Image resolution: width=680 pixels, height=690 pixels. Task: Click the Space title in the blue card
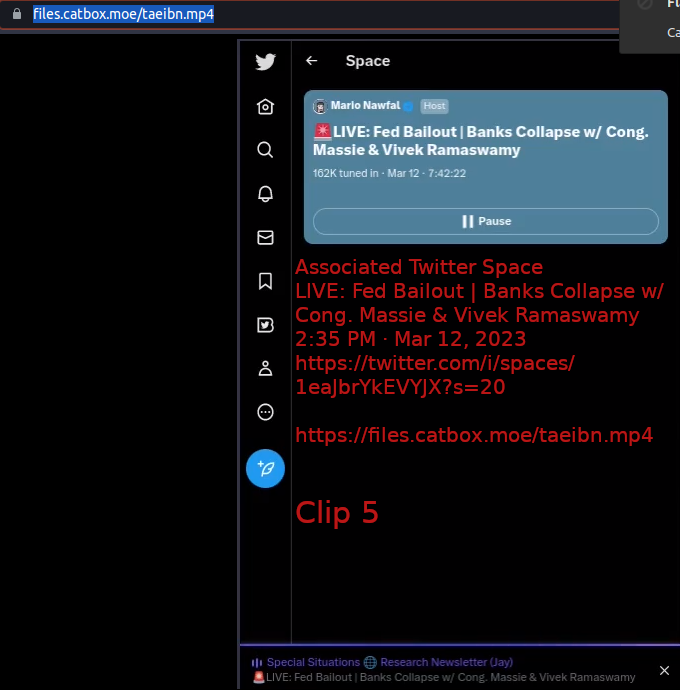coord(481,141)
